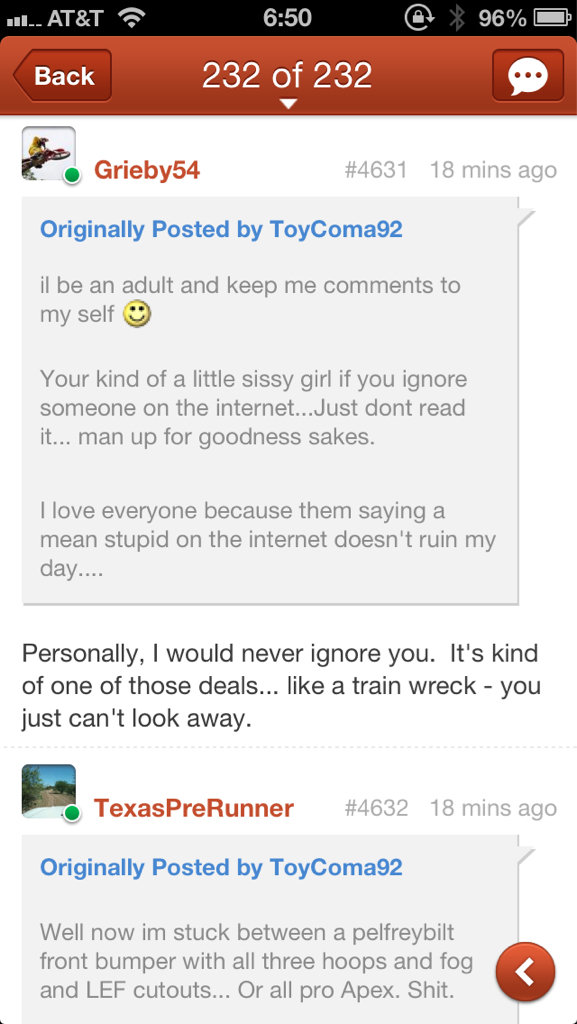Tap the Wi-Fi signal icon

click(x=132, y=18)
